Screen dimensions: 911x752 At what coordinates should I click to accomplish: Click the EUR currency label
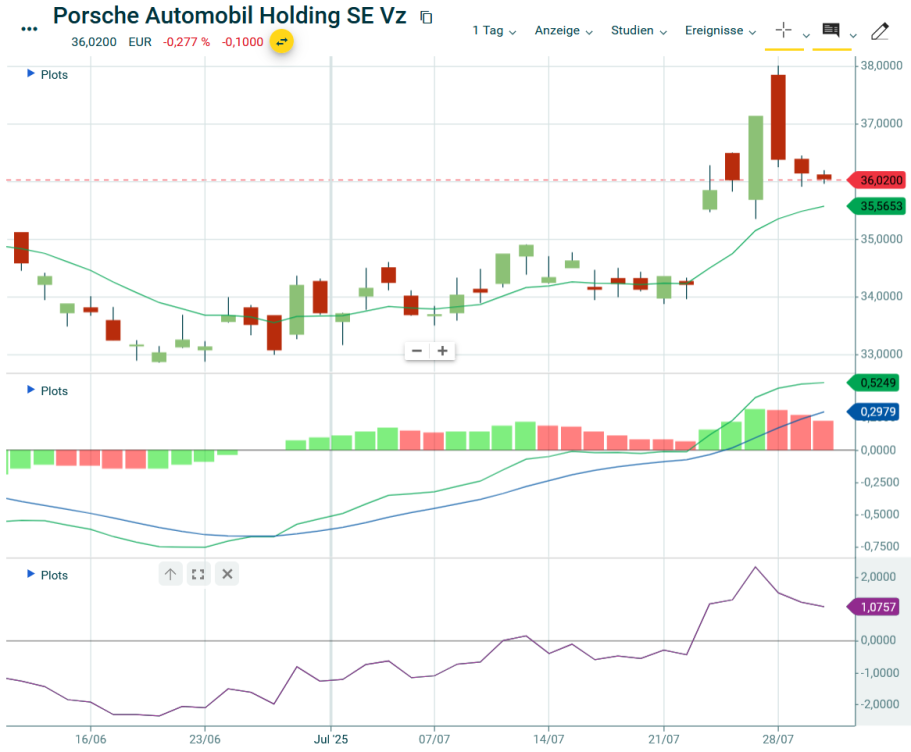pyautogui.click(x=140, y=42)
